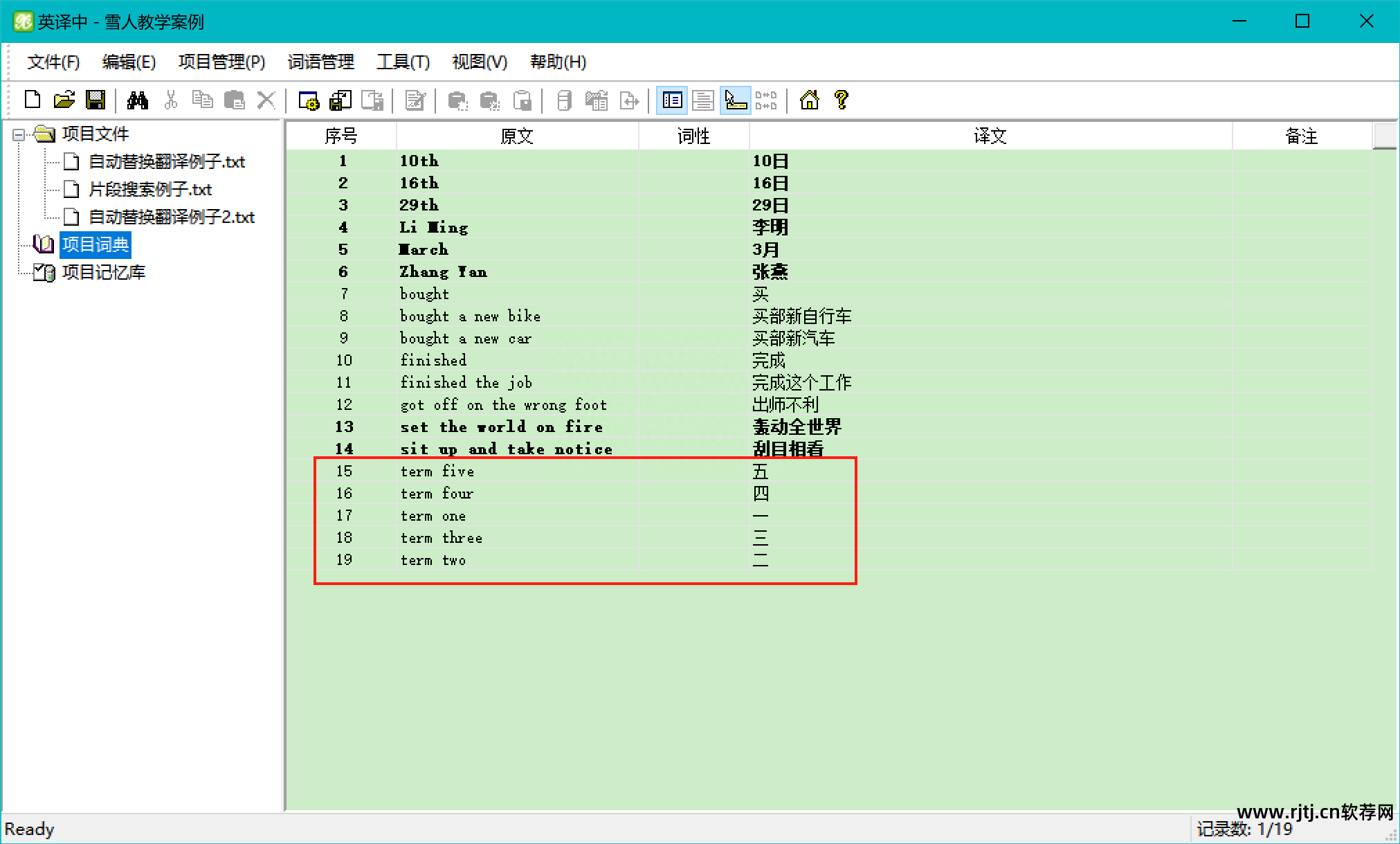Click the Save floppy disk icon

pyautogui.click(x=96, y=100)
